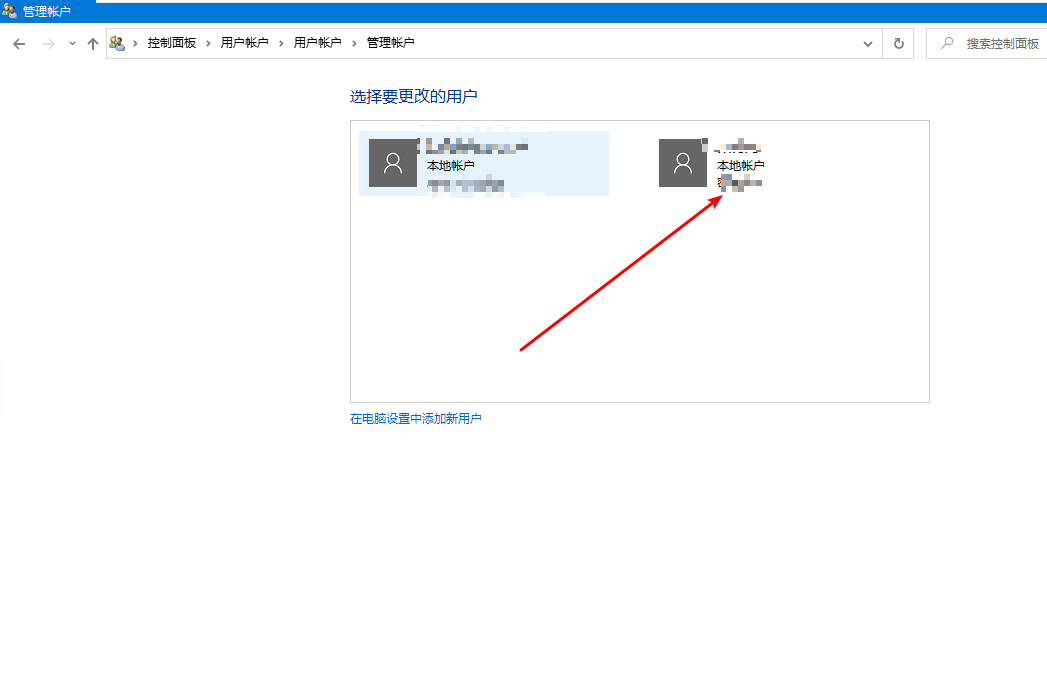The width and height of the screenshot is (1047, 676).
Task: Click the left user account avatar icon
Action: coord(393,163)
